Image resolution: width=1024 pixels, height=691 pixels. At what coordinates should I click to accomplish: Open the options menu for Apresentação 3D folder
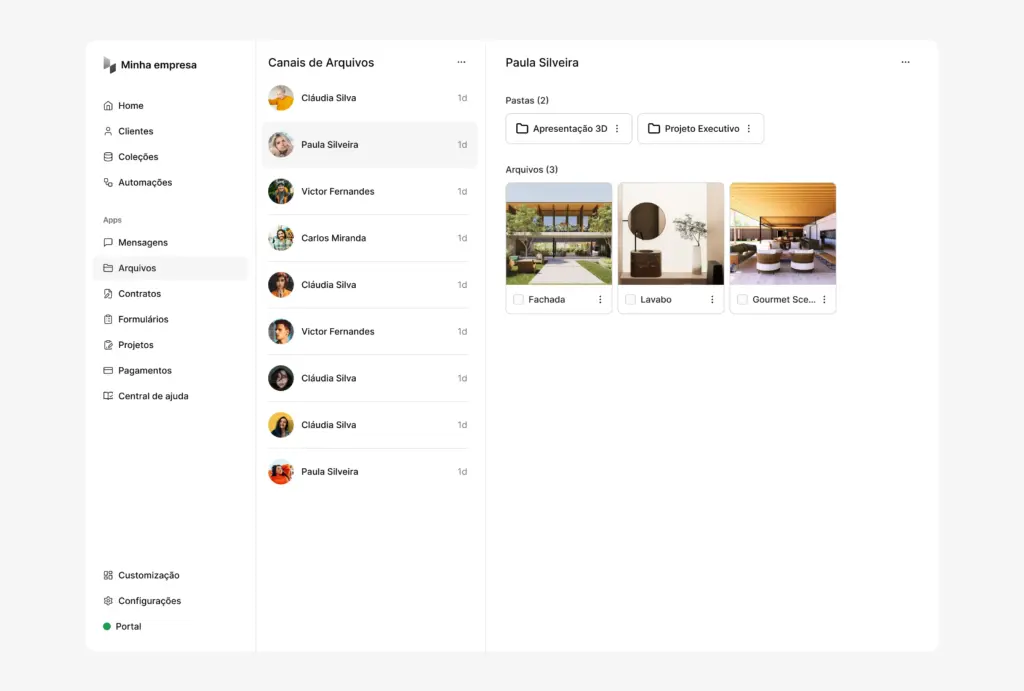point(617,128)
